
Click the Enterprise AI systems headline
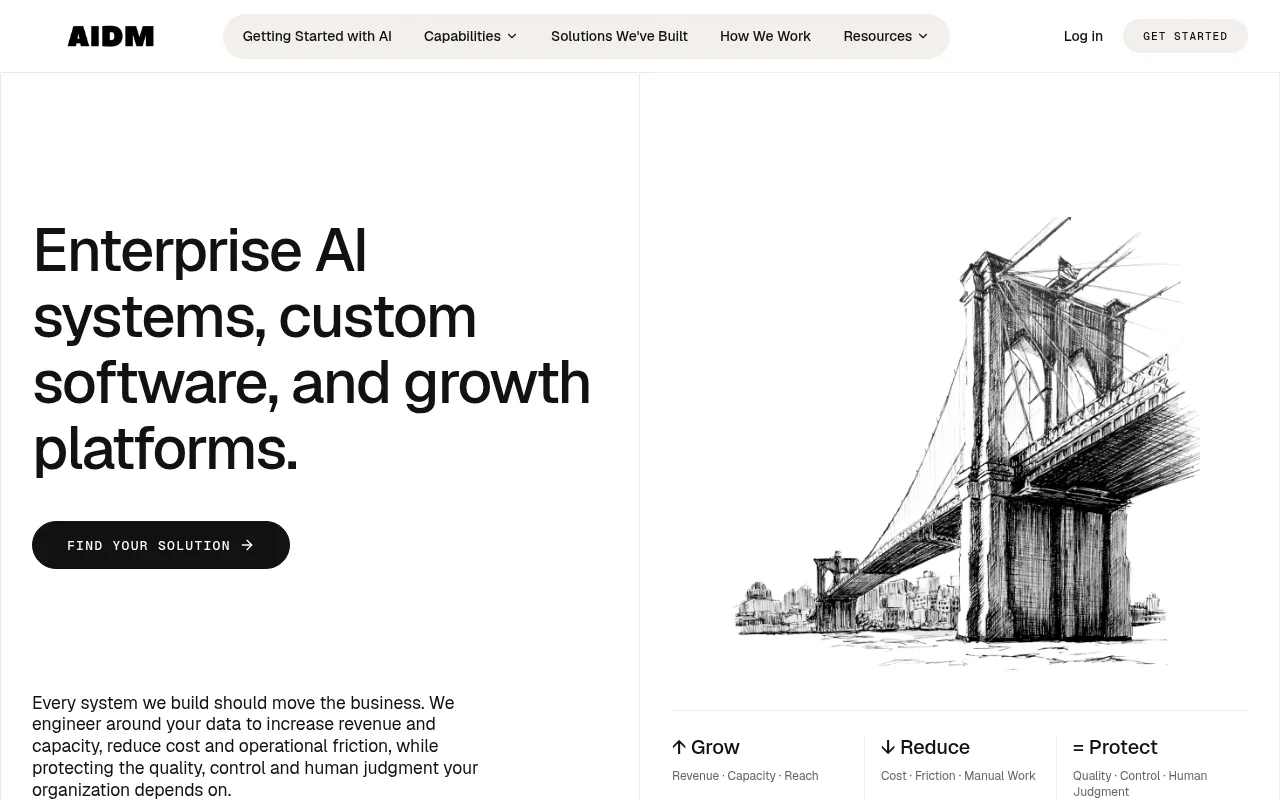[312, 348]
